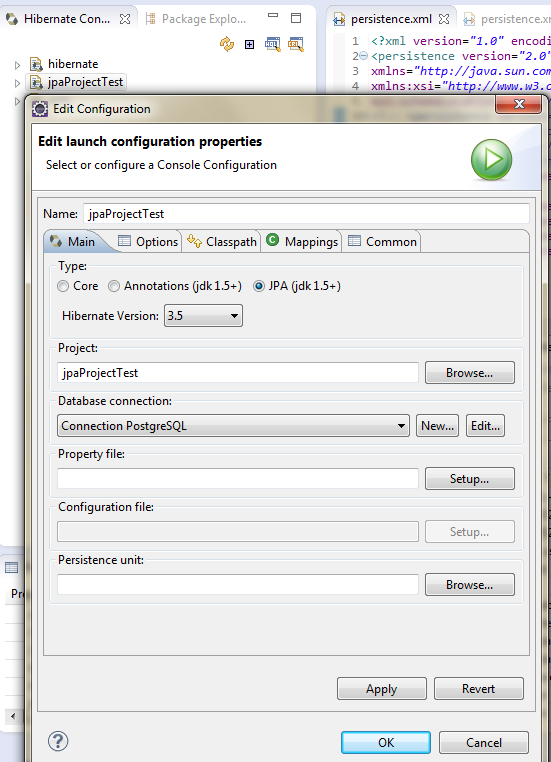
Task: Open the Database connection dropdown
Action: (233, 426)
